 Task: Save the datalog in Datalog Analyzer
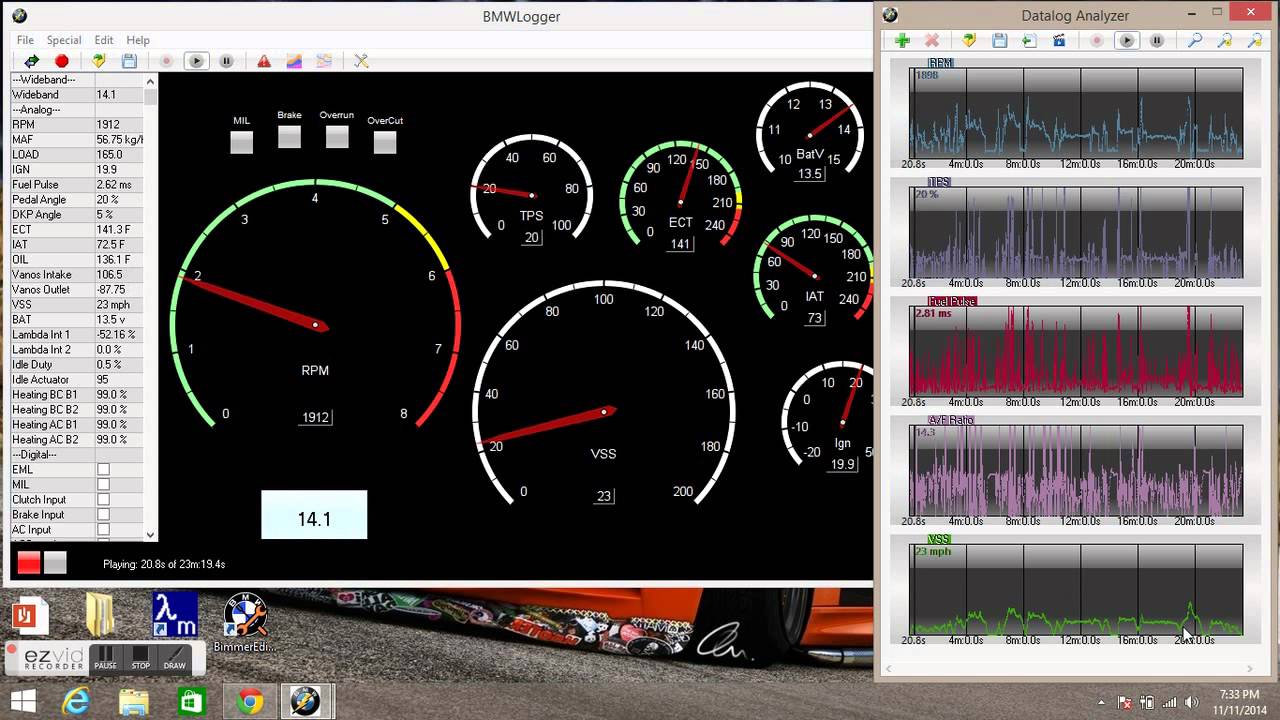(x=999, y=40)
